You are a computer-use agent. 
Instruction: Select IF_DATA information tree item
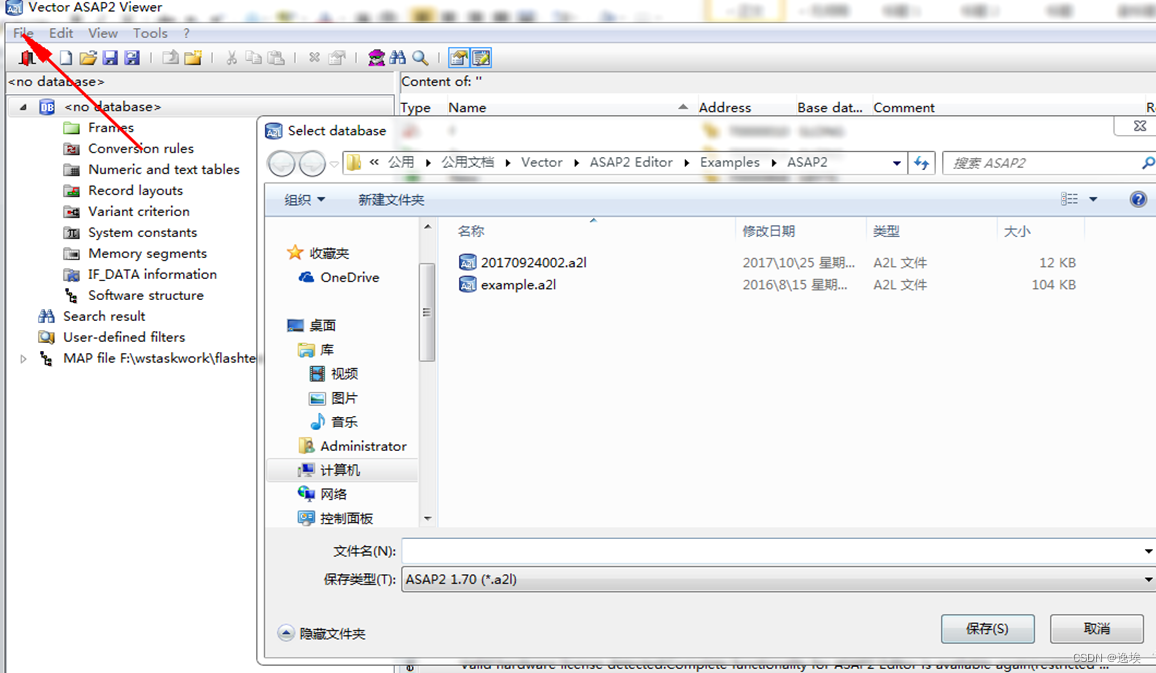point(152,274)
